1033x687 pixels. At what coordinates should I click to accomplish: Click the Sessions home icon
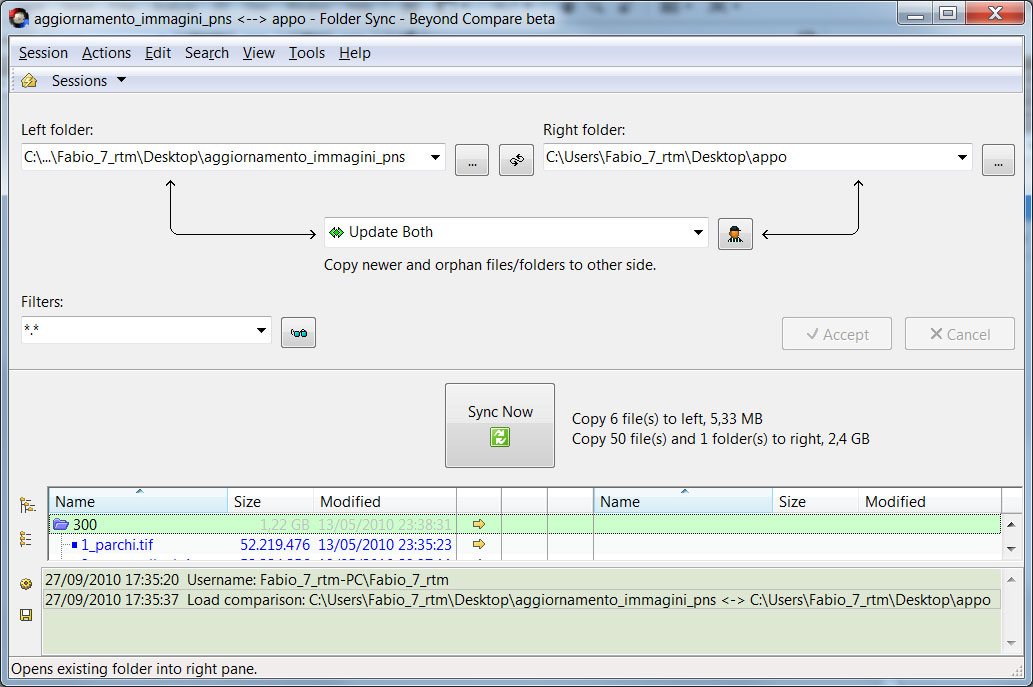(29, 81)
